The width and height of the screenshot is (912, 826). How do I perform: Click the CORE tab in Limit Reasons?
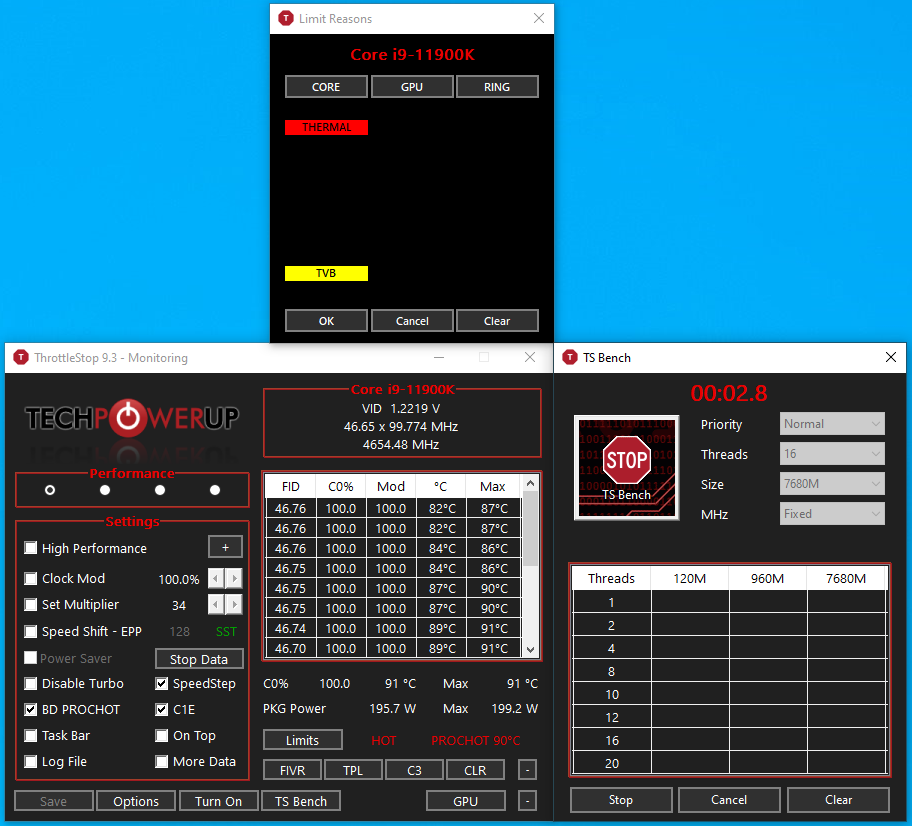[x=326, y=87]
